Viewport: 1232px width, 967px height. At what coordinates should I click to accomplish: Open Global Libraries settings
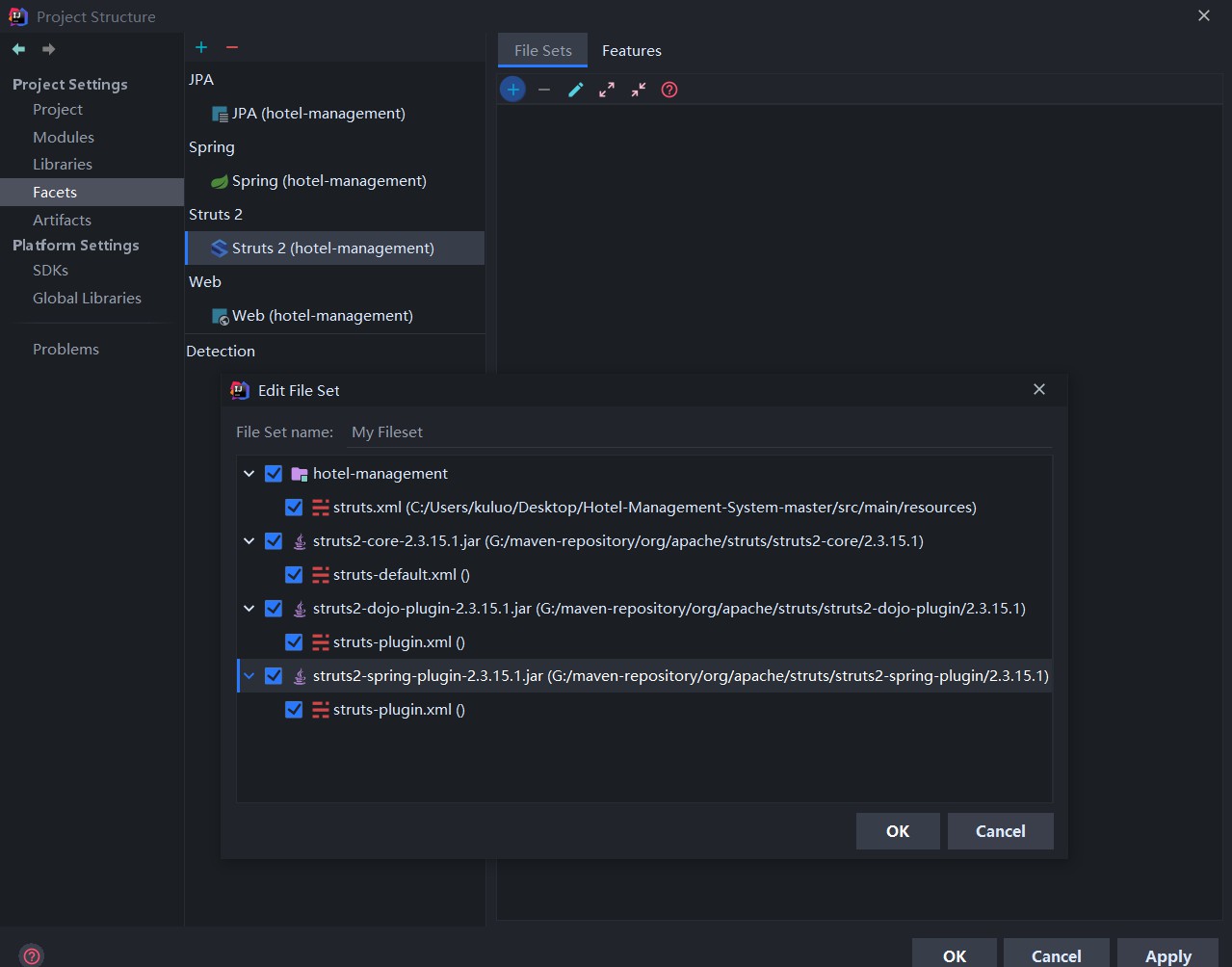point(87,299)
